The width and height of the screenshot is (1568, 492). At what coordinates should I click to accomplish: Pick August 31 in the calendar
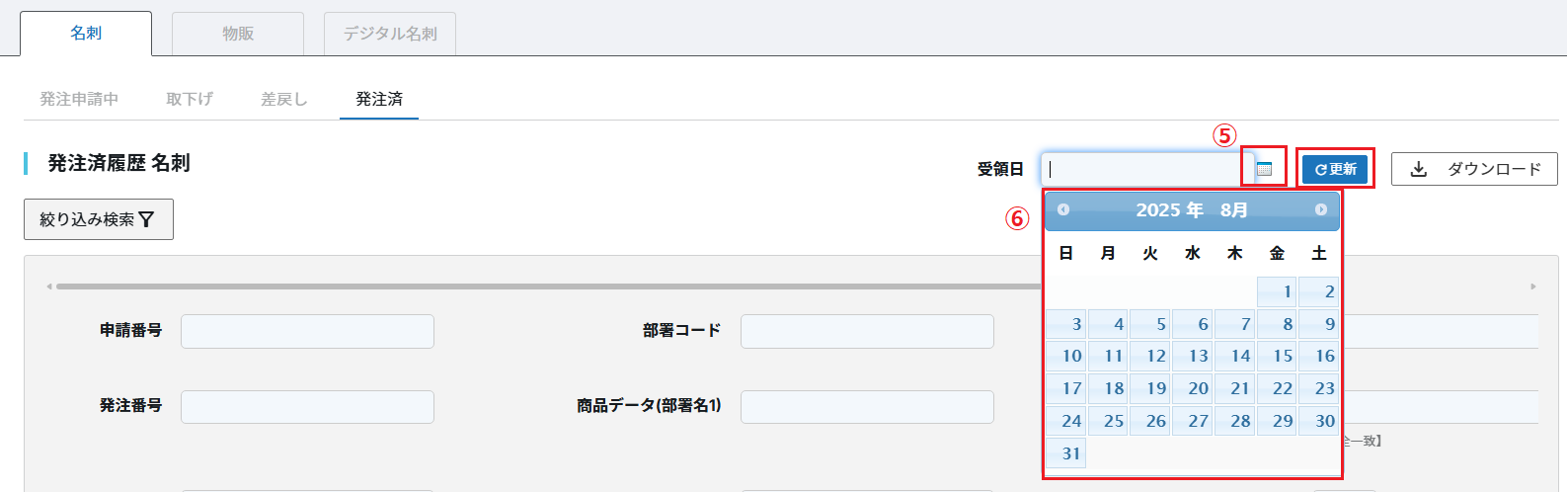point(1066,453)
